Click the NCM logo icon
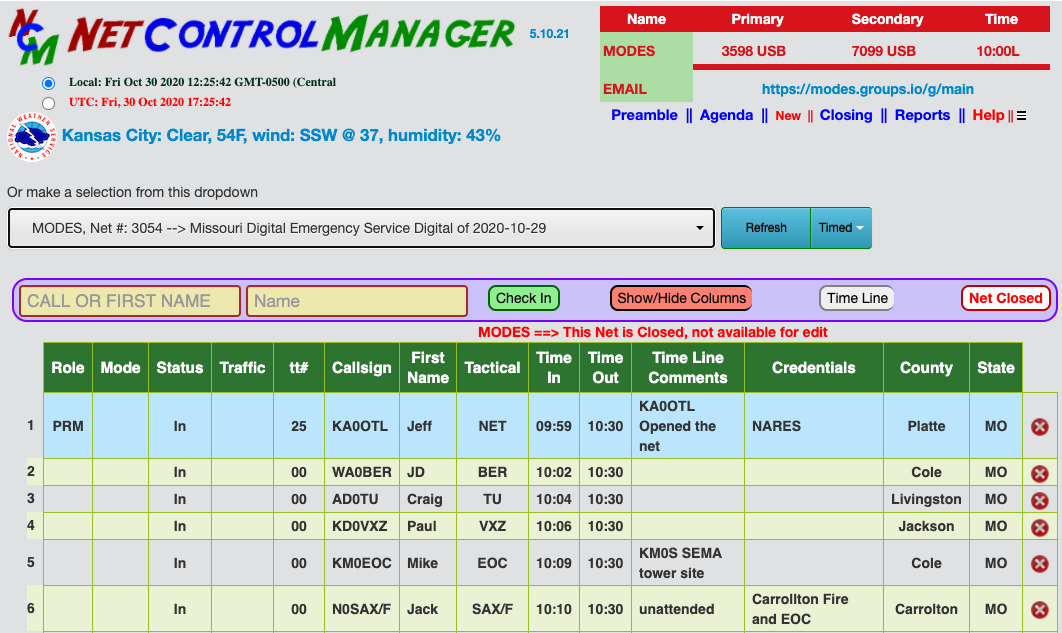This screenshot has height=633, width=1062. 34,37
